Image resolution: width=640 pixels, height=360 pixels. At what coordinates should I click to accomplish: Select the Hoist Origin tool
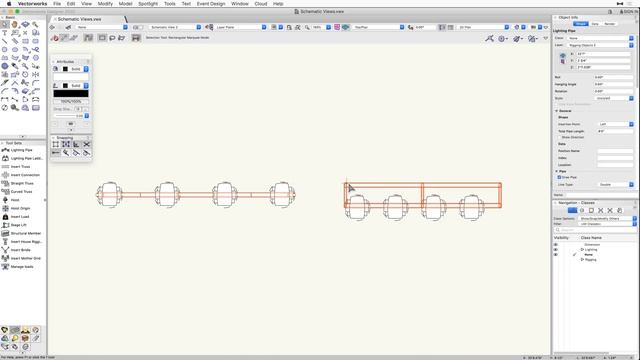pyautogui.click(x=17, y=208)
